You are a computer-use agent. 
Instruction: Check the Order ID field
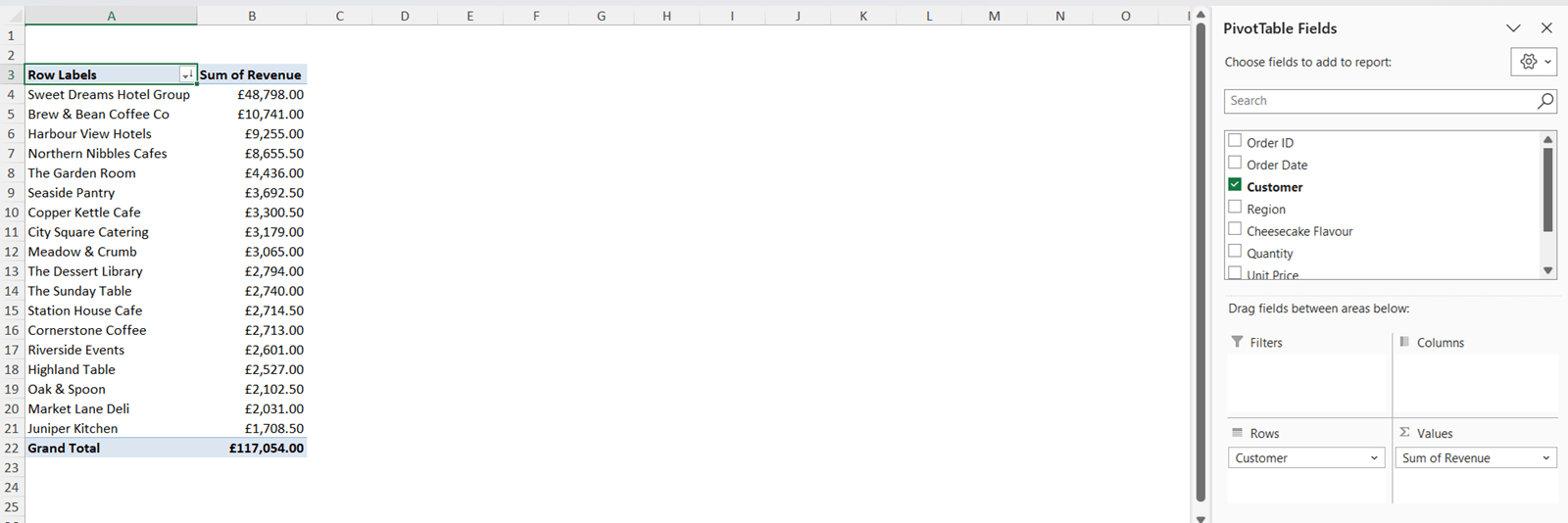click(x=1235, y=141)
